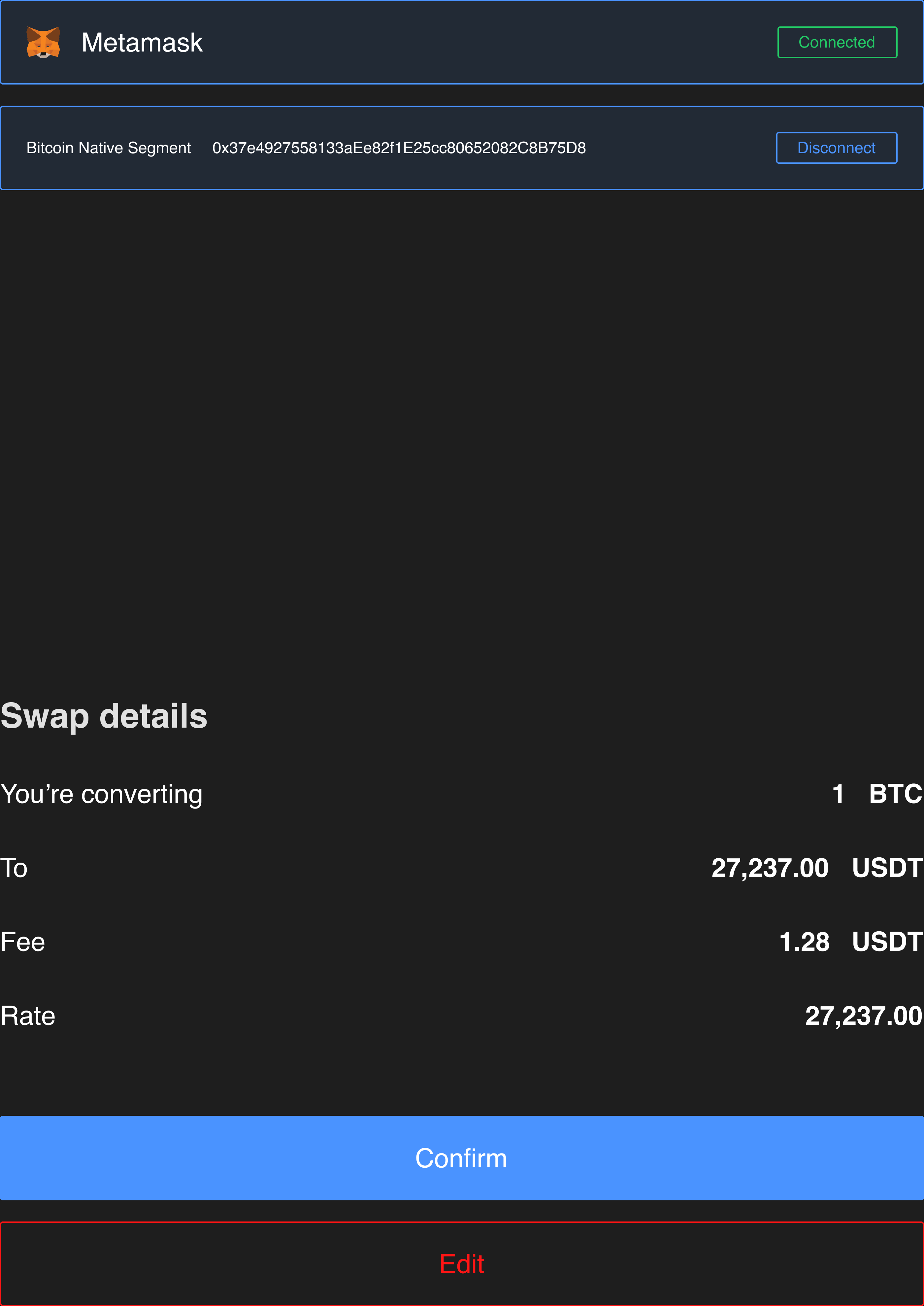Select the 27,237.00 rate value
The image size is (924, 1306).
click(x=863, y=1016)
